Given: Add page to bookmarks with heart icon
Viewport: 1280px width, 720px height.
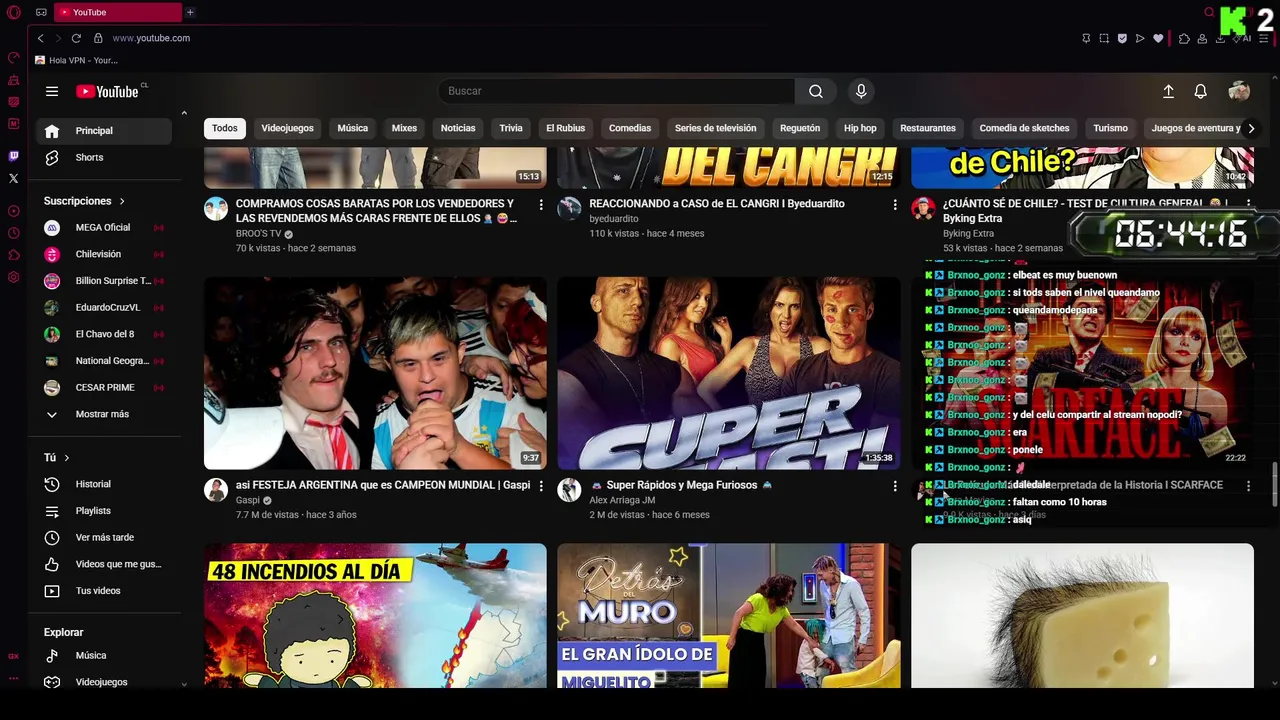Looking at the screenshot, I should (1158, 38).
